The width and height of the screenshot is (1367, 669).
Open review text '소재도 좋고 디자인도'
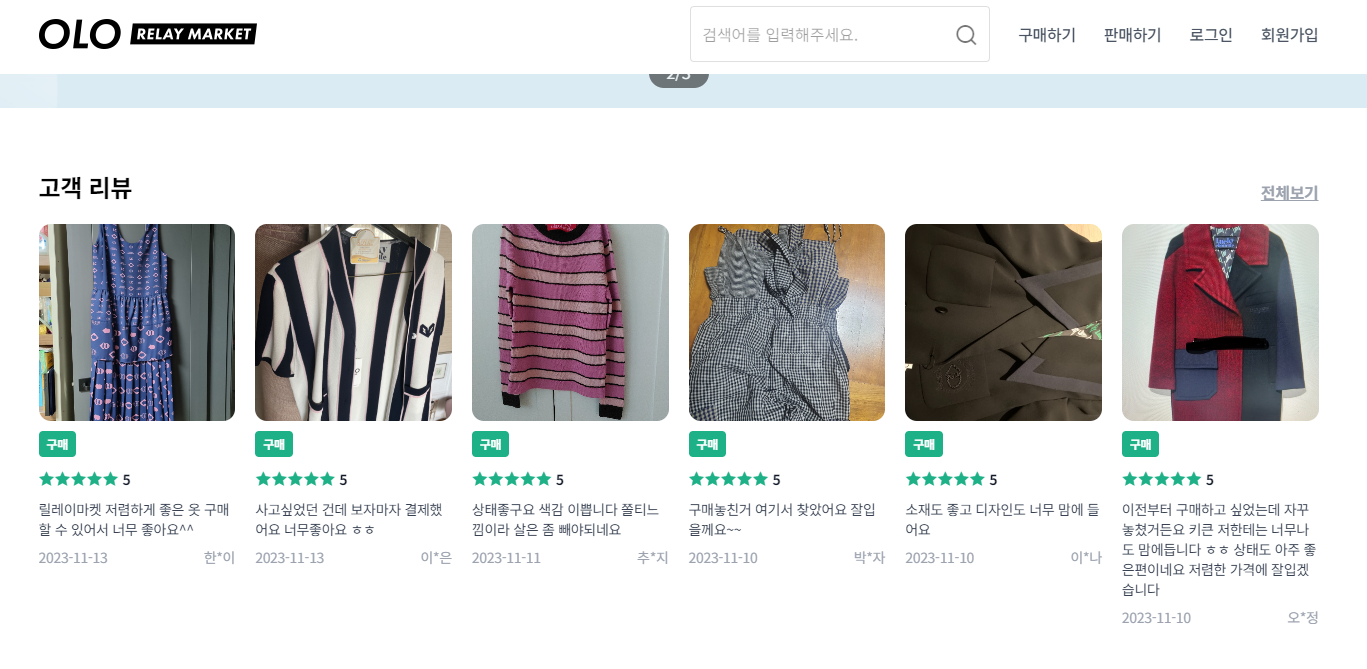pos(1002,519)
